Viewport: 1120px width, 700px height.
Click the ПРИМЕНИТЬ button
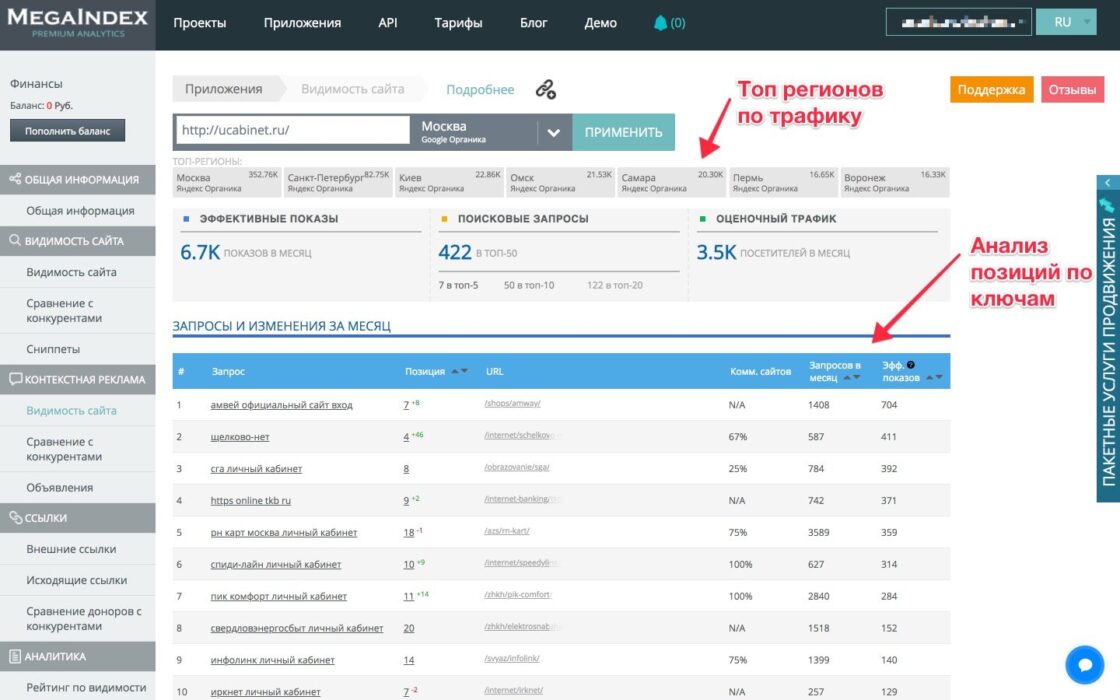624,132
